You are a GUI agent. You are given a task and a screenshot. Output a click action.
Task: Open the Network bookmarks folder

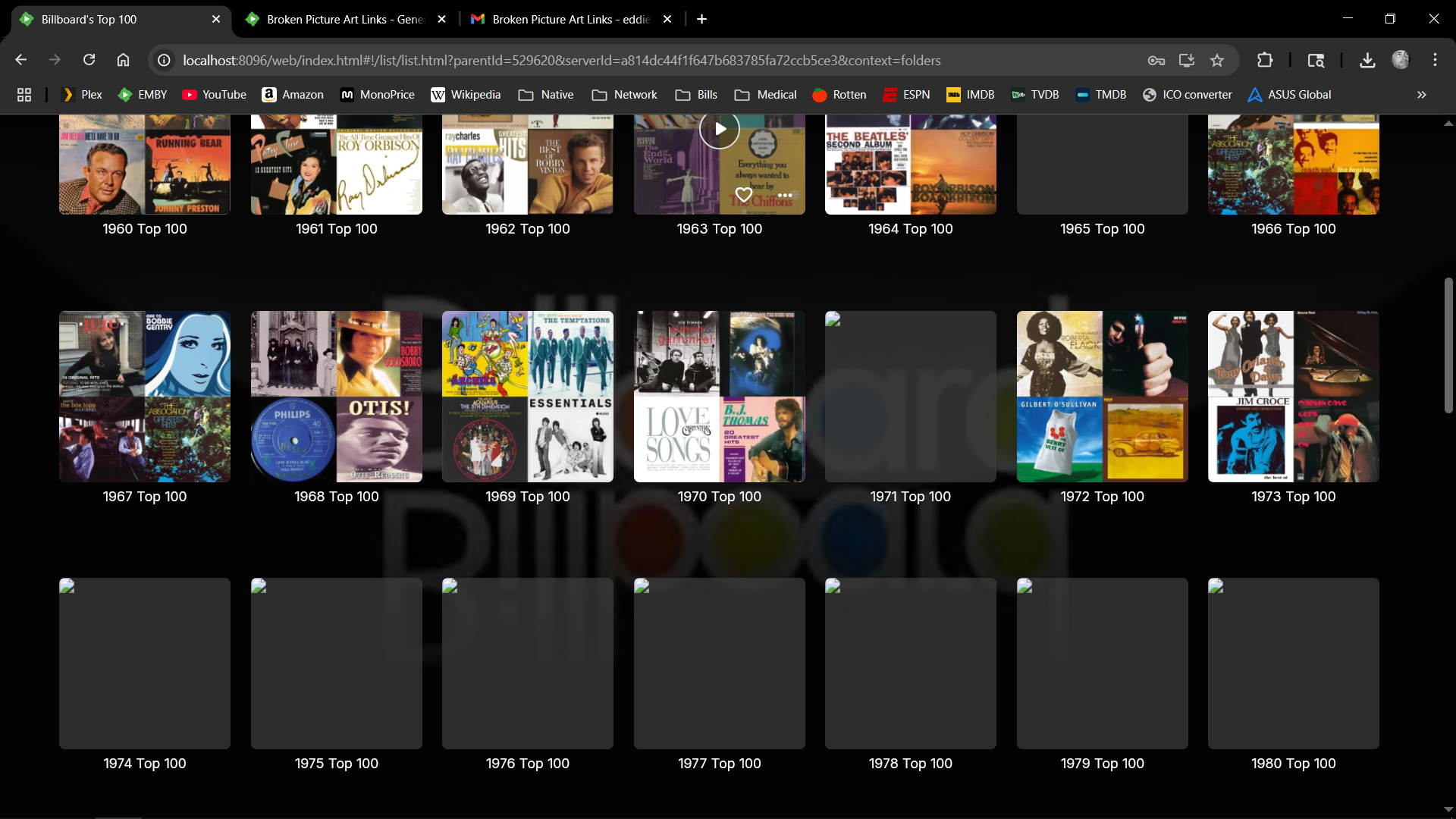(625, 95)
